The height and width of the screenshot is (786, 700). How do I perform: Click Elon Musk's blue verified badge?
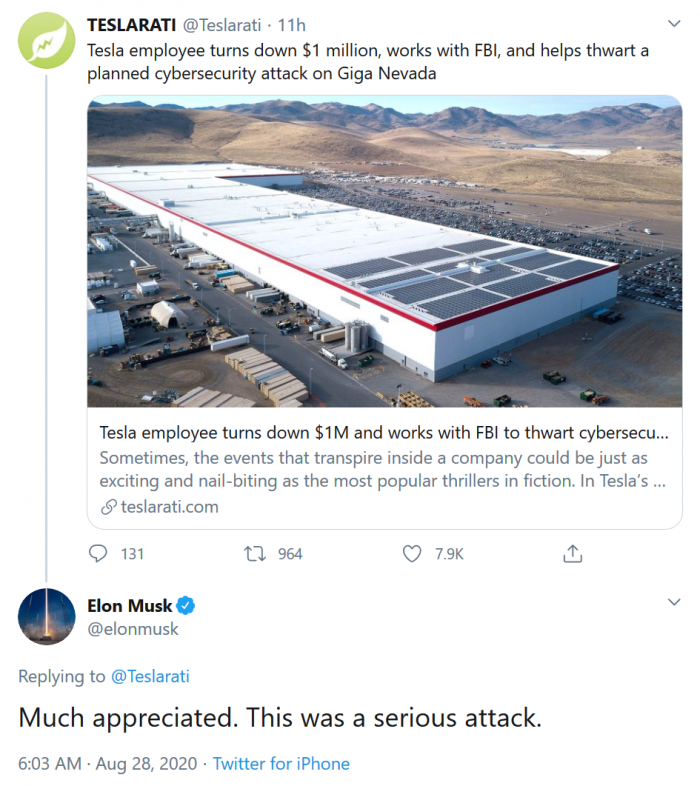(186, 605)
